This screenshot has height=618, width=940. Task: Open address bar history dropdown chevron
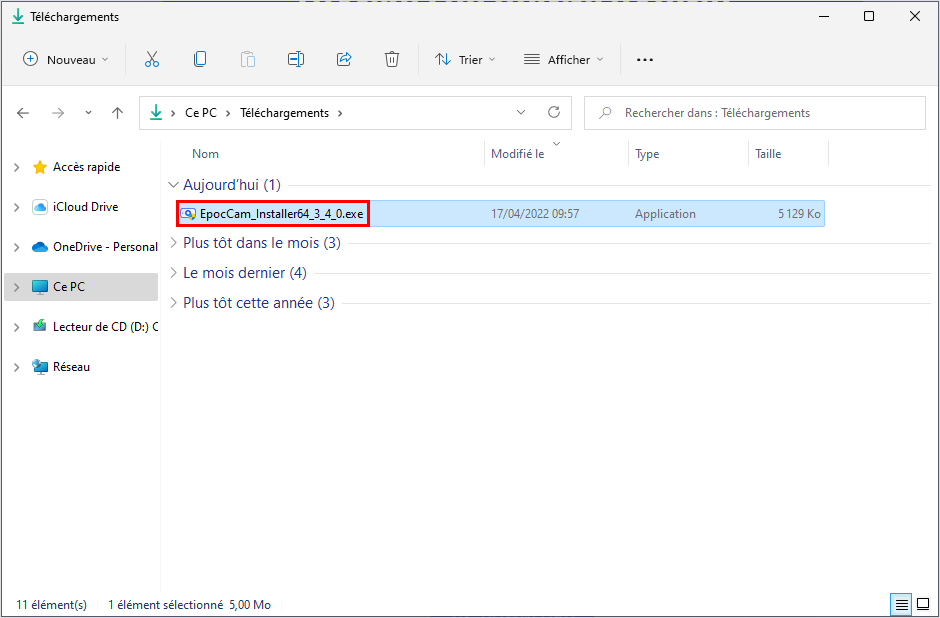tap(521, 112)
